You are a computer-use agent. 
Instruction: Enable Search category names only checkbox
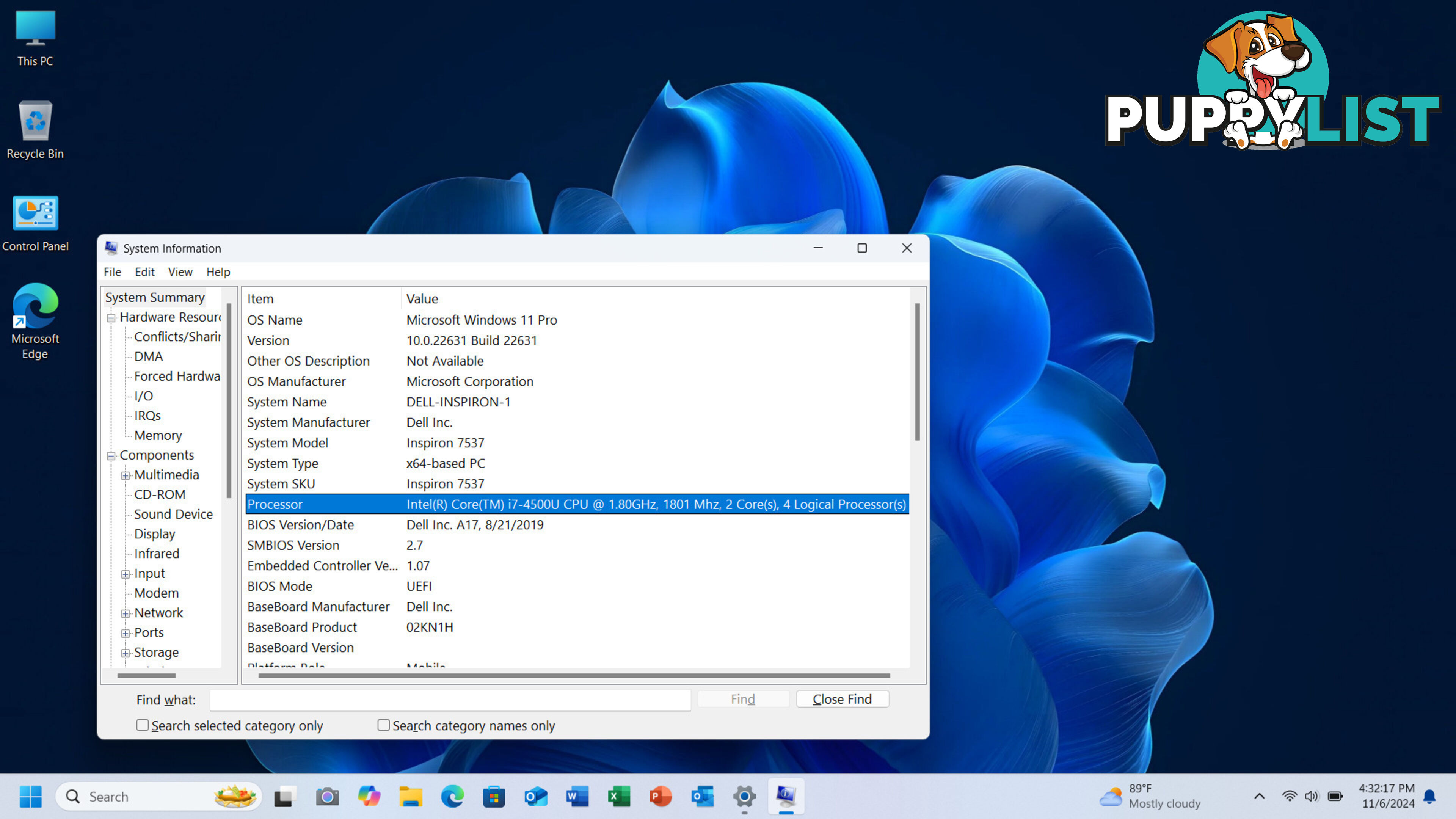(383, 725)
